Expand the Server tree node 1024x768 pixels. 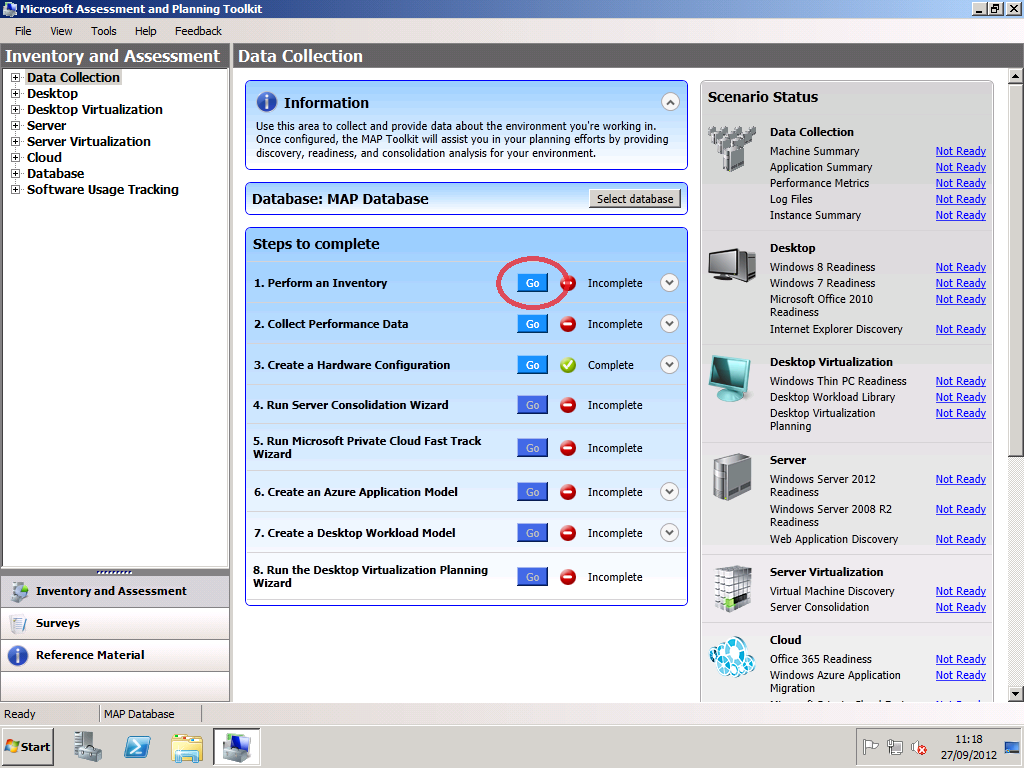pos(16,125)
